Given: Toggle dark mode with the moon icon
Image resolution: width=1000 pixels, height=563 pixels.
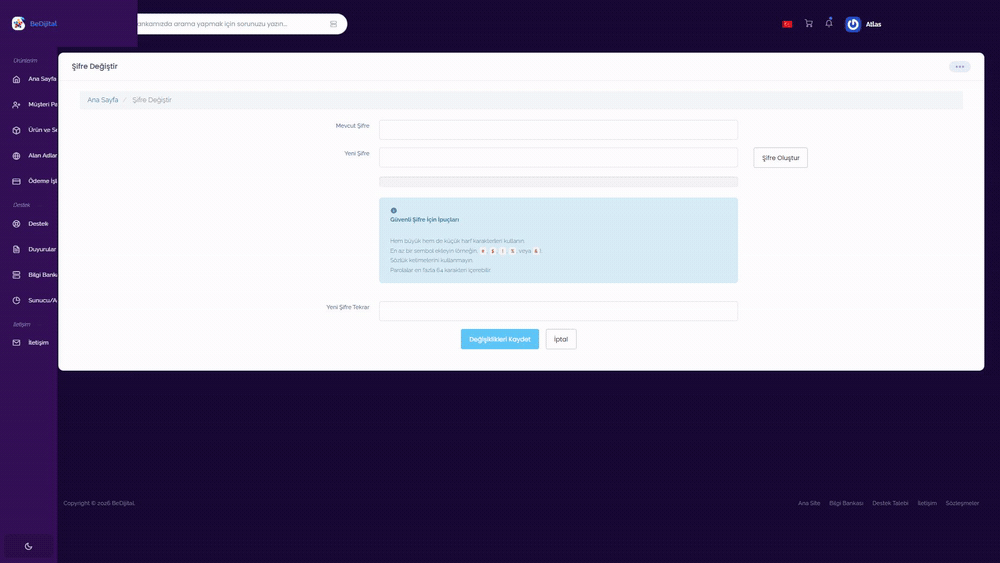Looking at the screenshot, I should click(28, 546).
